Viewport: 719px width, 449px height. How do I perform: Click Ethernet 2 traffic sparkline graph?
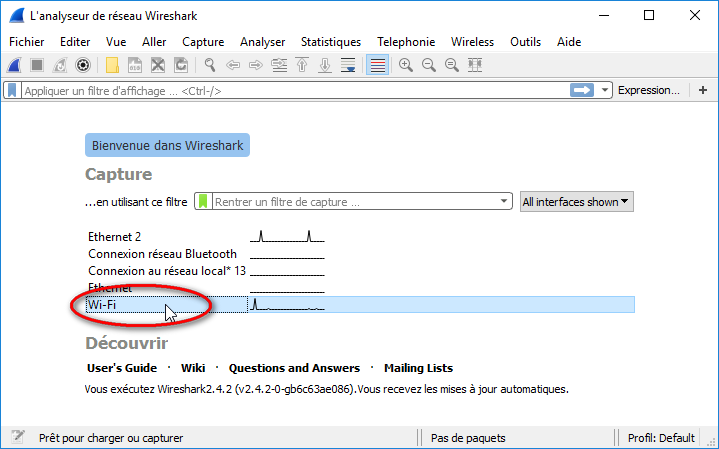click(x=287, y=237)
